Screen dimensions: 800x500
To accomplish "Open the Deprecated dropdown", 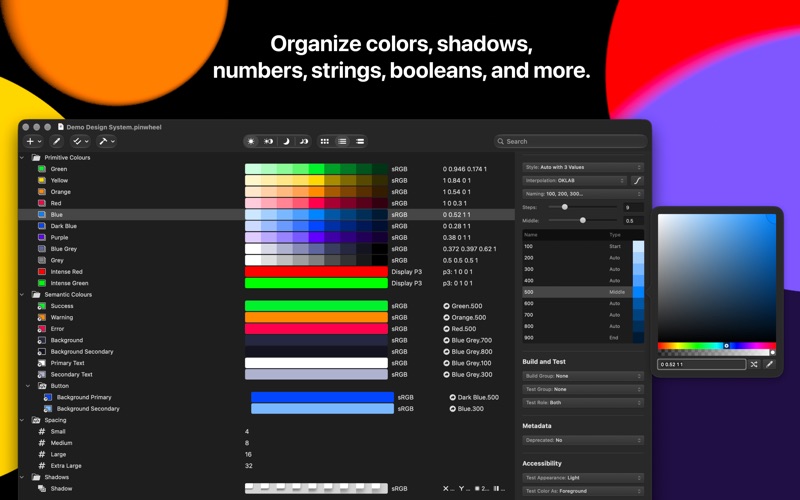I will coord(583,440).
